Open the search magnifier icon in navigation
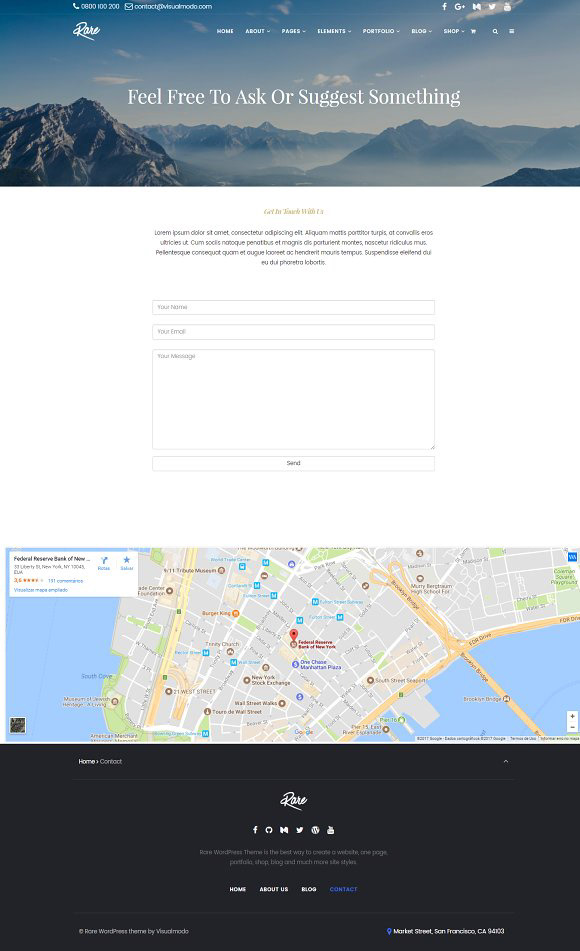 click(495, 31)
